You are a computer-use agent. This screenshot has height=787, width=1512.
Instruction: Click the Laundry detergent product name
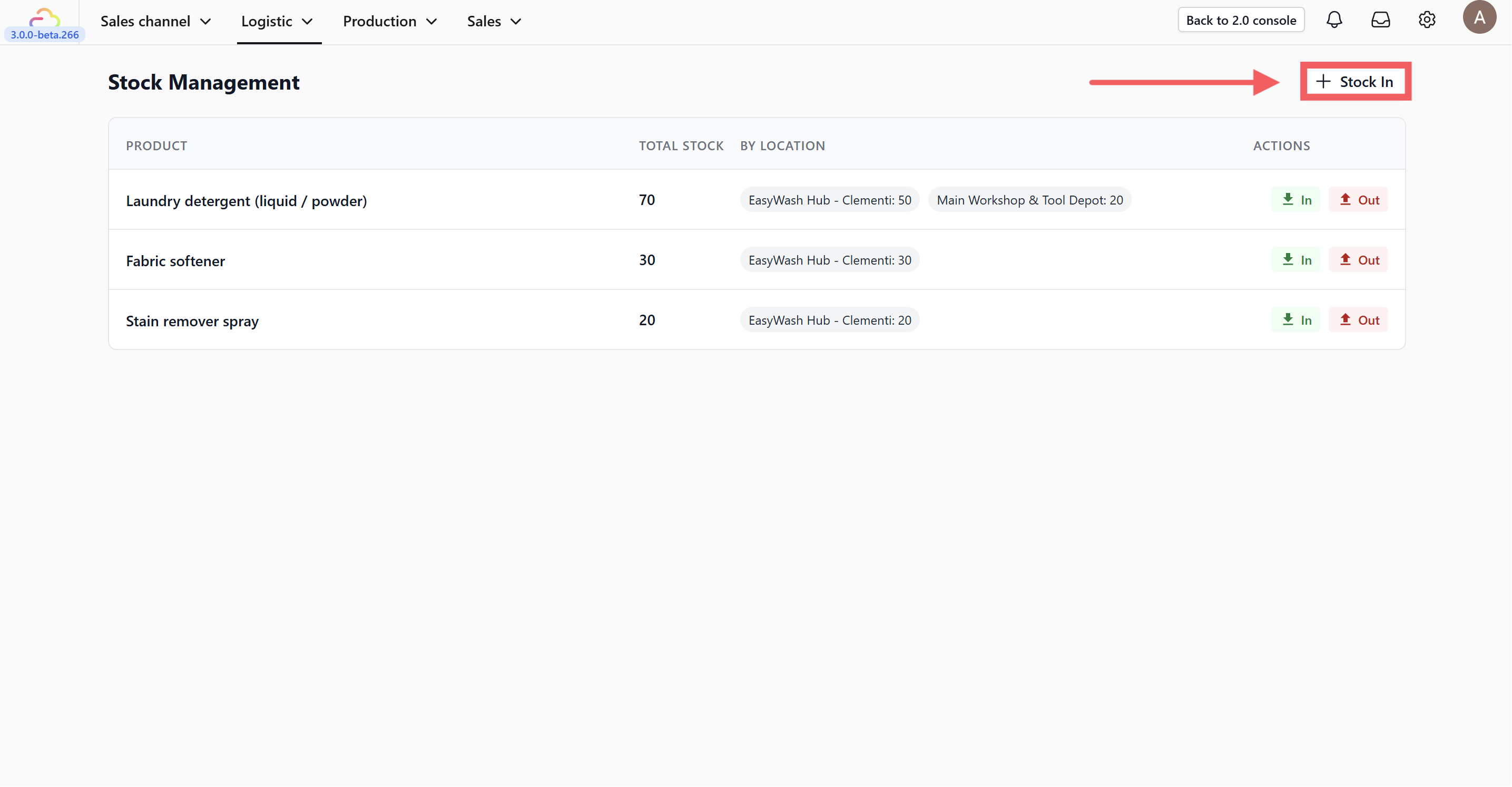click(246, 201)
